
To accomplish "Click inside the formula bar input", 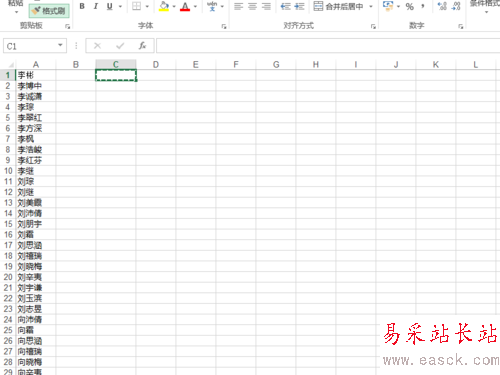I will click(x=328, y=46).
